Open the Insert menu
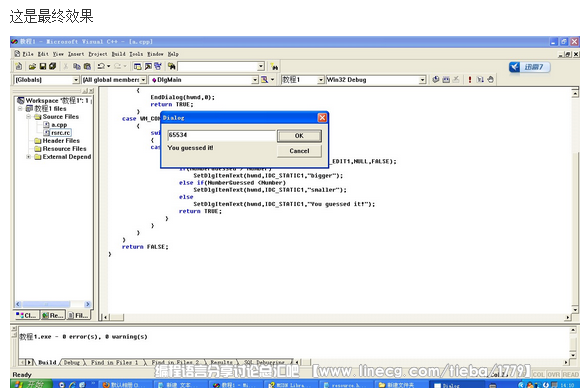The width and height of the screenshot is (581, 388). pyautogui.click(x=76, y=54)
